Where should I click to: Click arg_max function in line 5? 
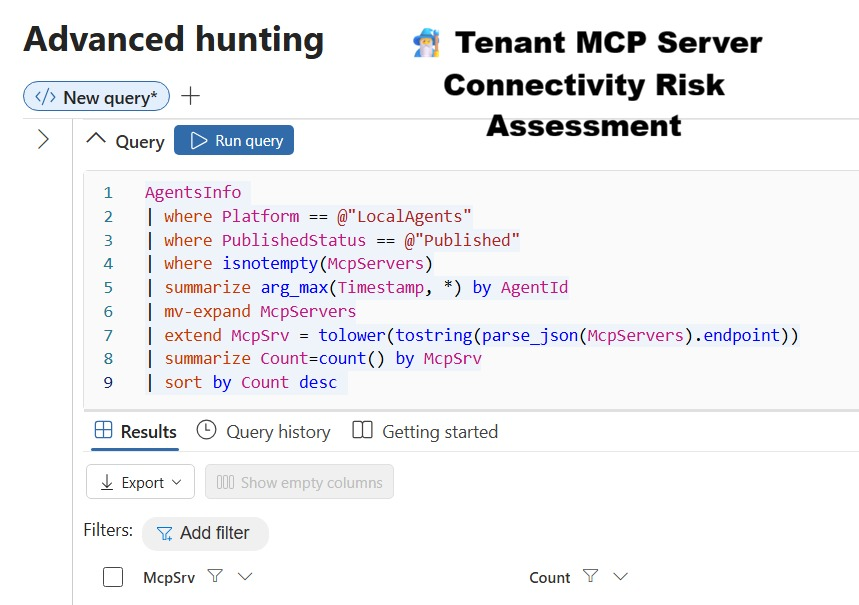point(294,288)
